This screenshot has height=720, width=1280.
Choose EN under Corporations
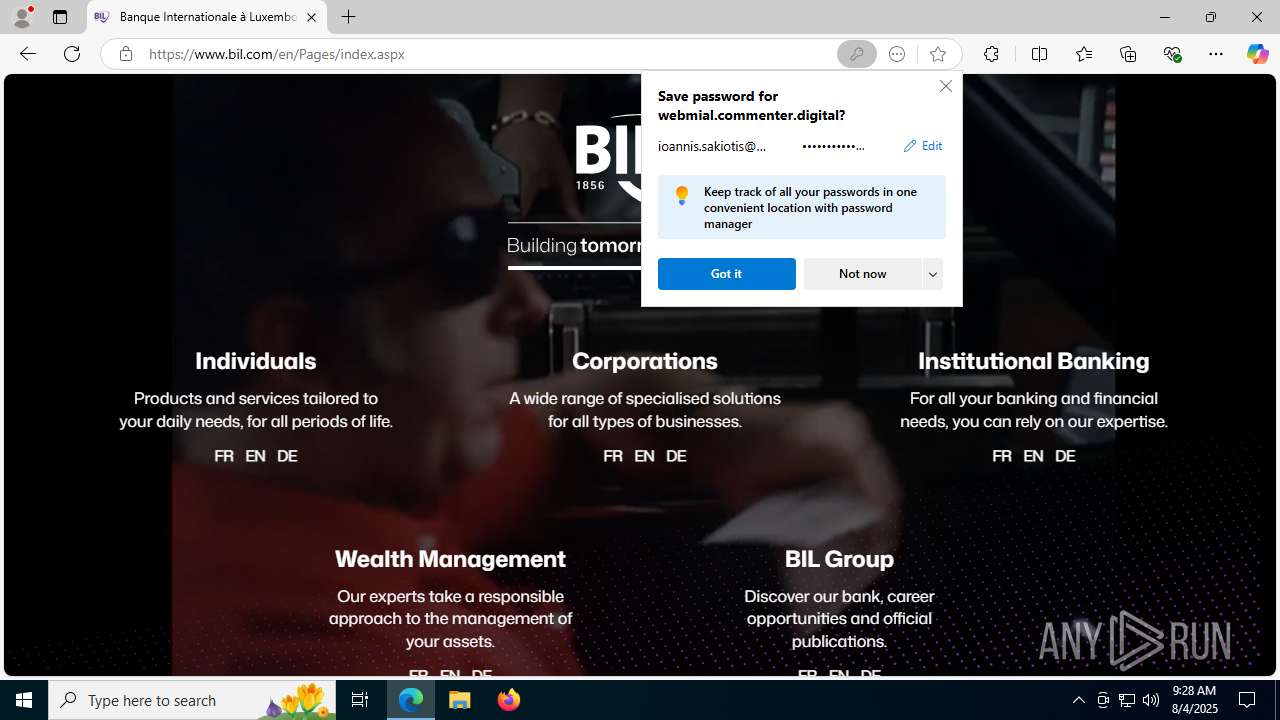coord(644,456)
